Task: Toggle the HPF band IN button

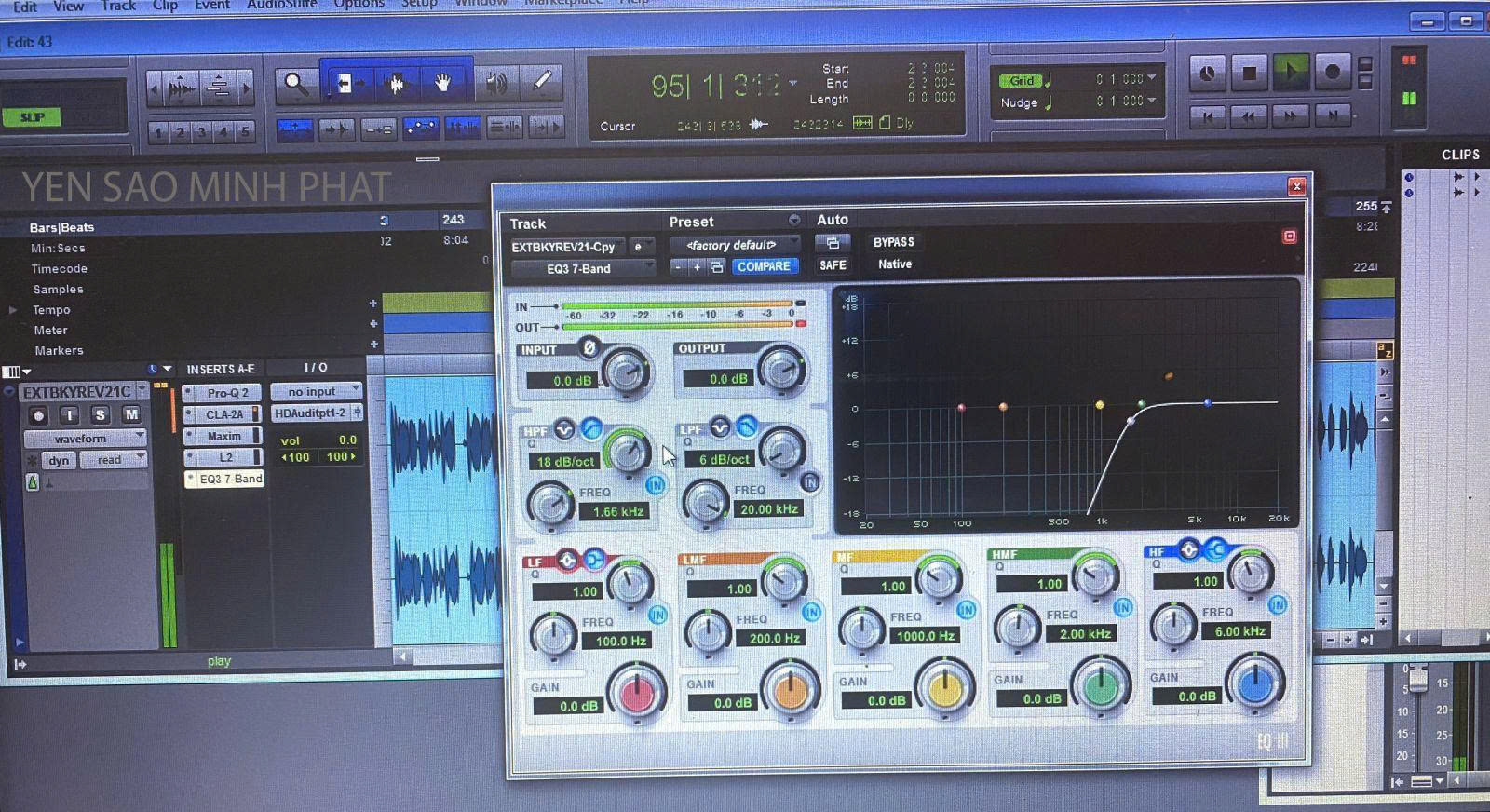Action: [x=655, y=484]
